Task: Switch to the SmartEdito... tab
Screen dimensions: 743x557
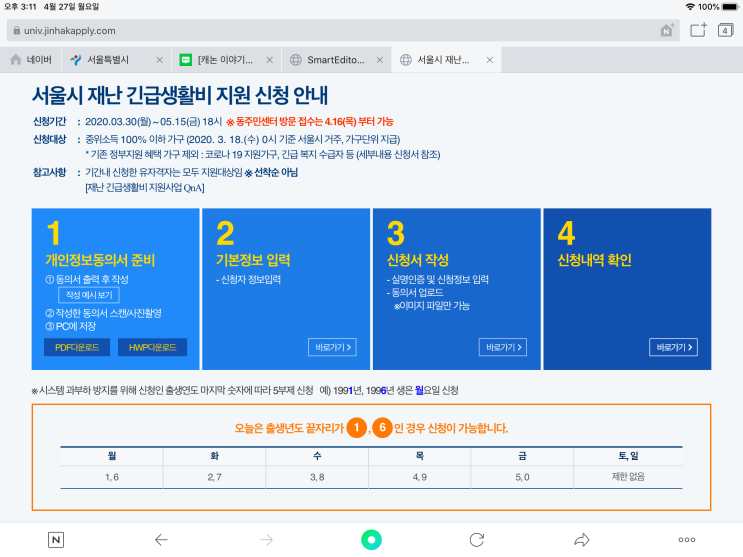Action: tap(335, 60)
